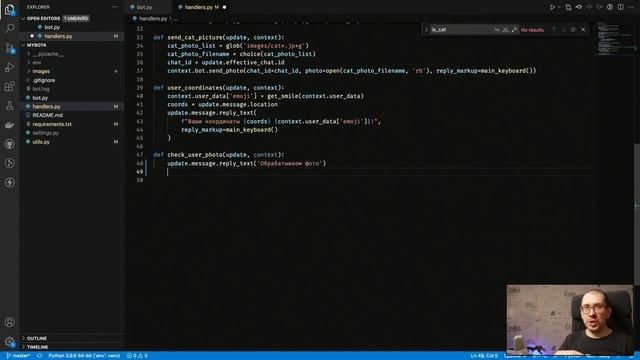Screen dimensions: 640x360
Task: Open the Testing flask view
Action: [9, 105]
